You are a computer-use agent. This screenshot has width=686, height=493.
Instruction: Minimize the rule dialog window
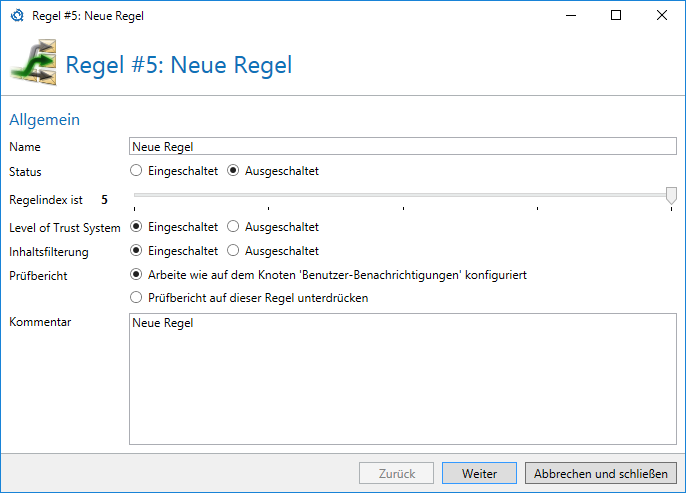click(x=571, y=15)
